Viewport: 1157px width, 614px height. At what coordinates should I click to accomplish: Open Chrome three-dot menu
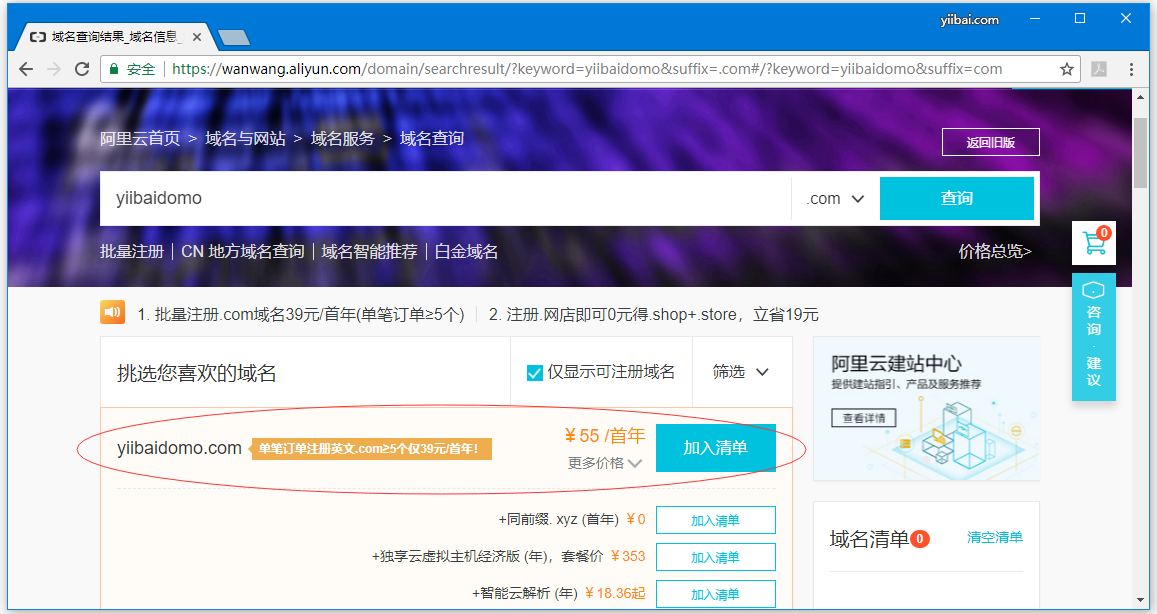point(1131,69)
